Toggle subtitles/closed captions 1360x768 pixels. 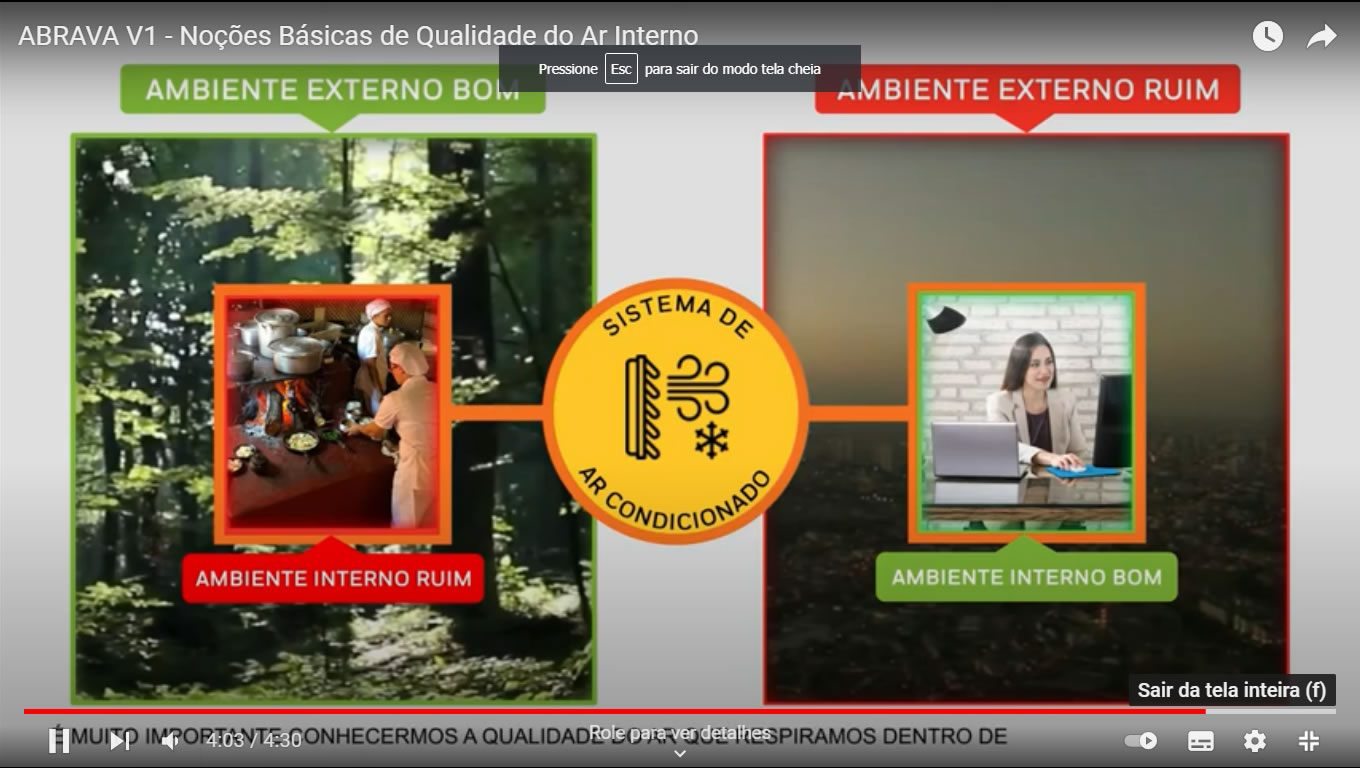[1200, 741]
